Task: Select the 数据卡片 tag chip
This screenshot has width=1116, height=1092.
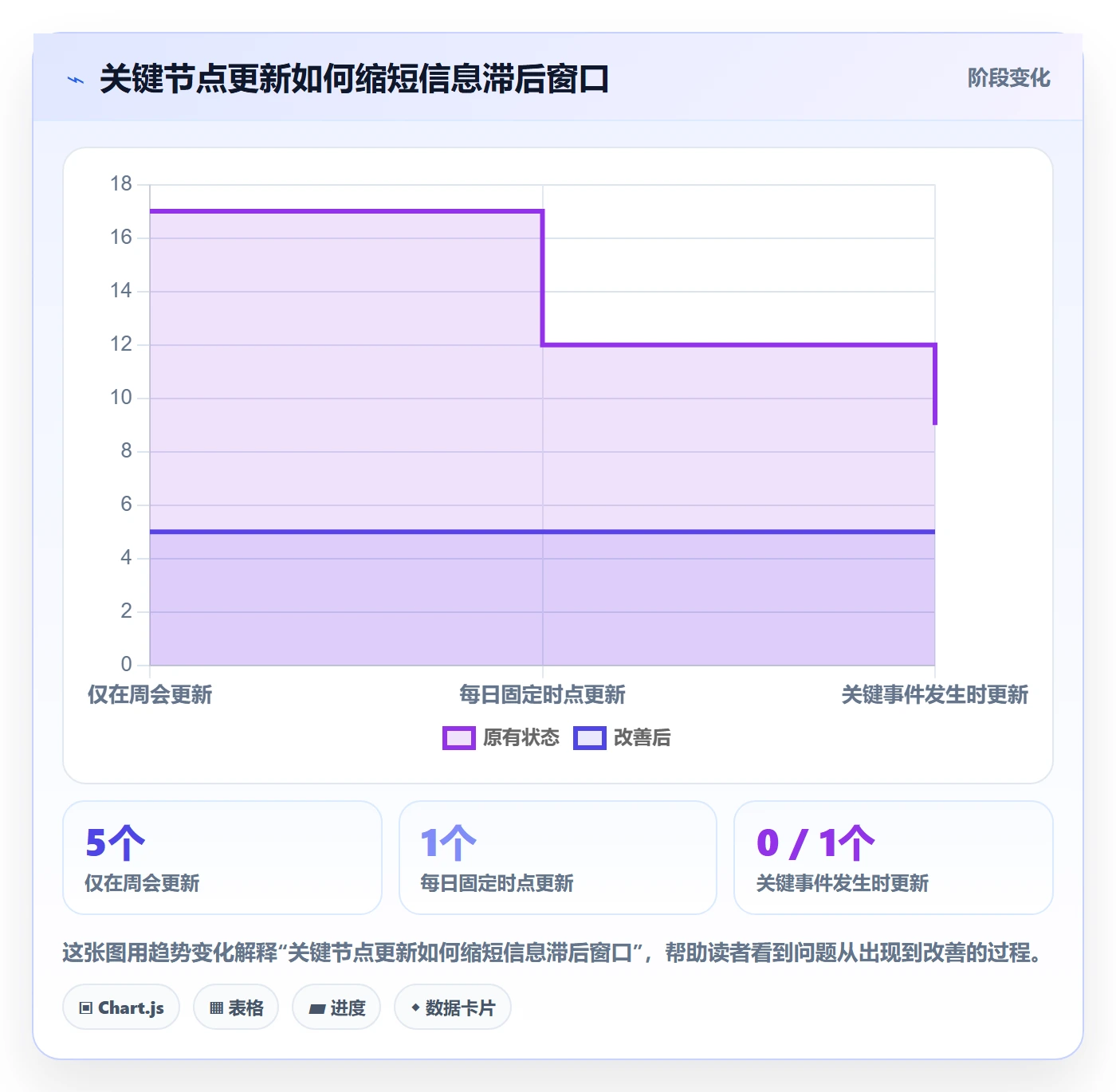Action: click(453, 1008)
